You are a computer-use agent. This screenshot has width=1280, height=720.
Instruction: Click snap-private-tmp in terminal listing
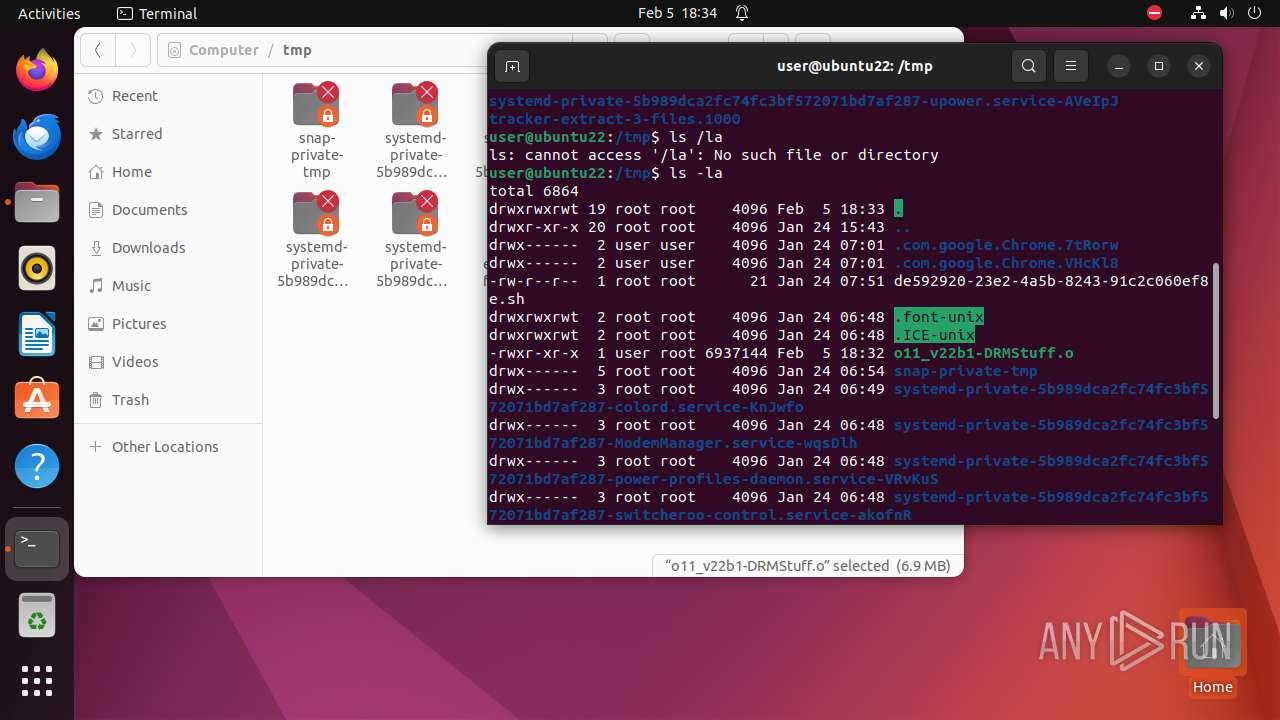(x=966, y=371)
